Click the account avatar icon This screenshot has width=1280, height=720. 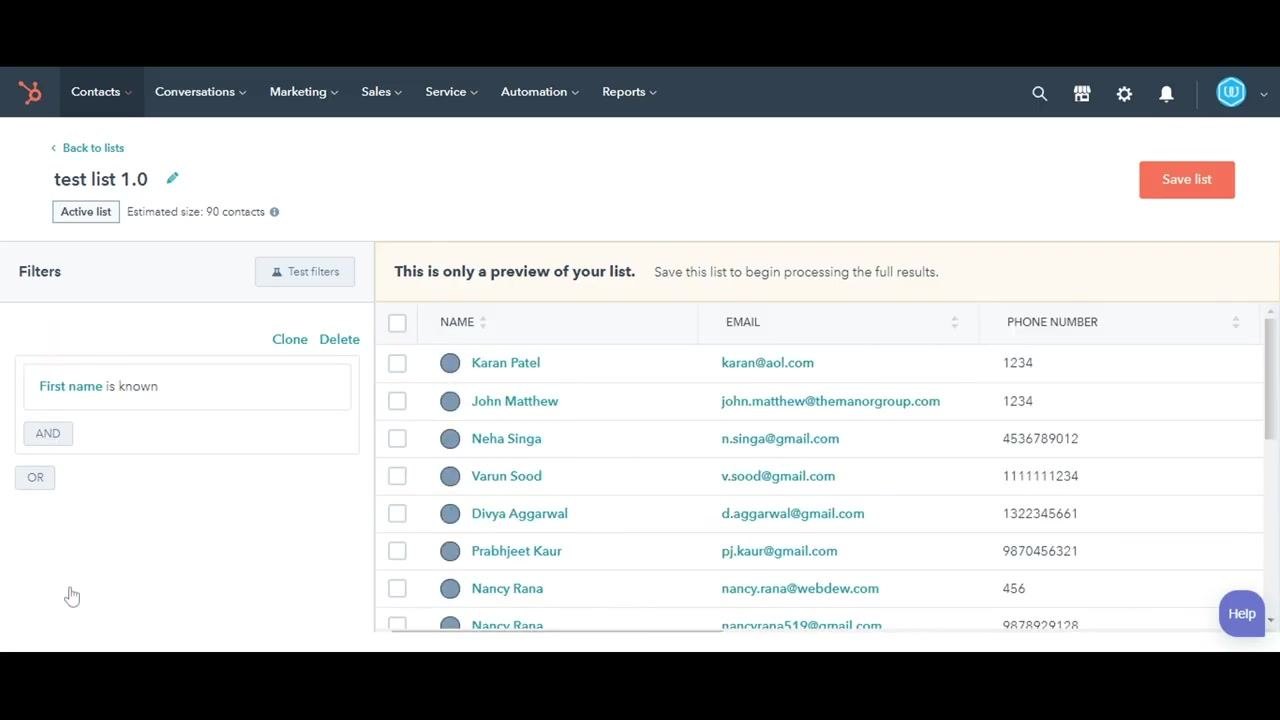(1231, 92)
